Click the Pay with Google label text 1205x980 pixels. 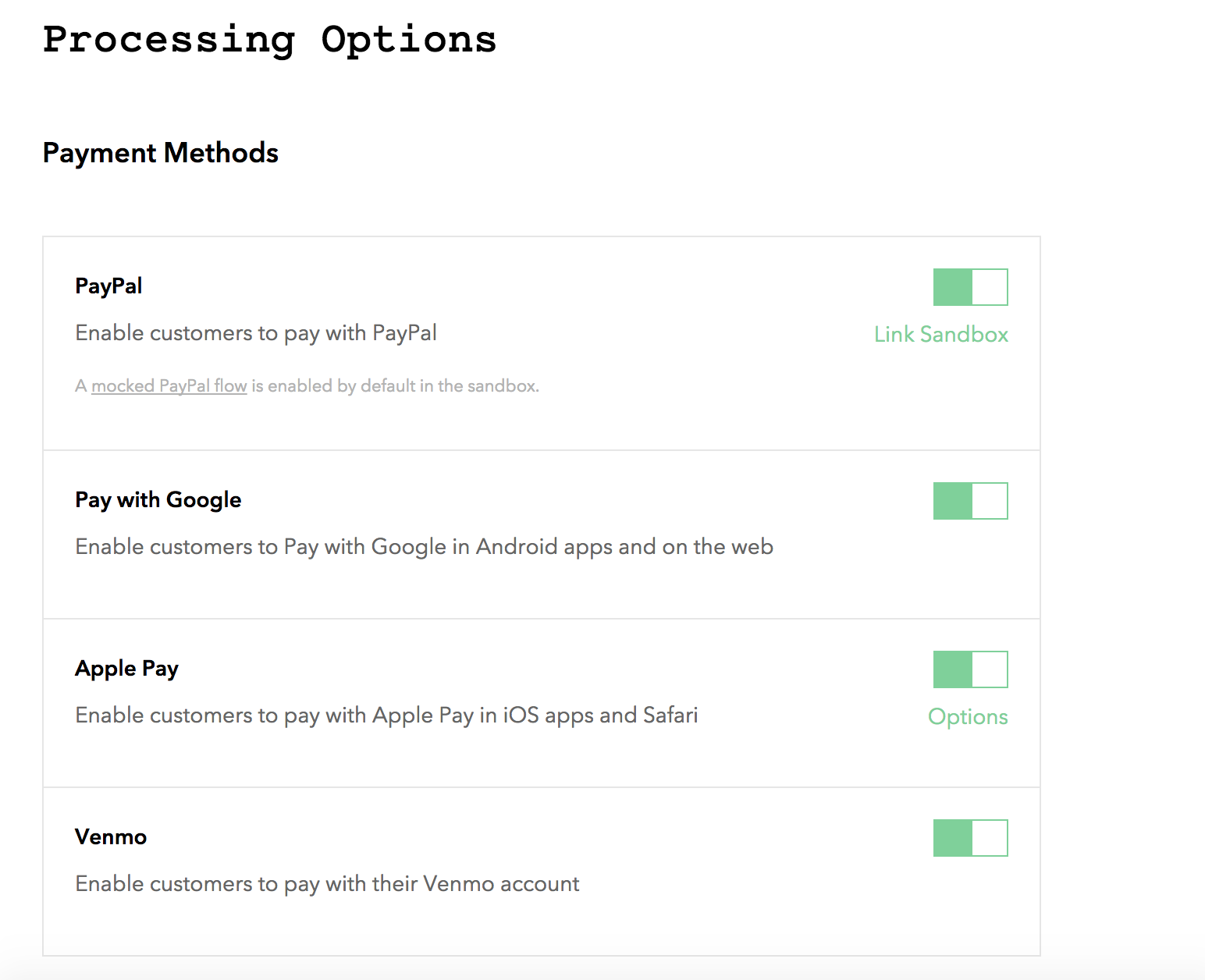158,499
